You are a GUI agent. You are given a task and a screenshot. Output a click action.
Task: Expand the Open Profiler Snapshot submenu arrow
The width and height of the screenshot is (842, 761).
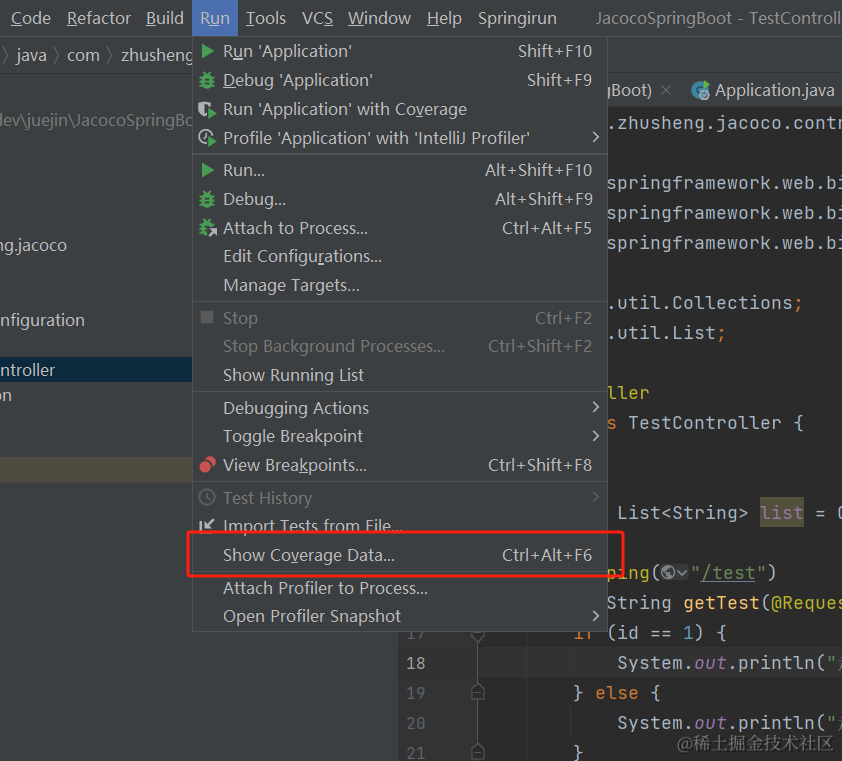click(595, 616)
